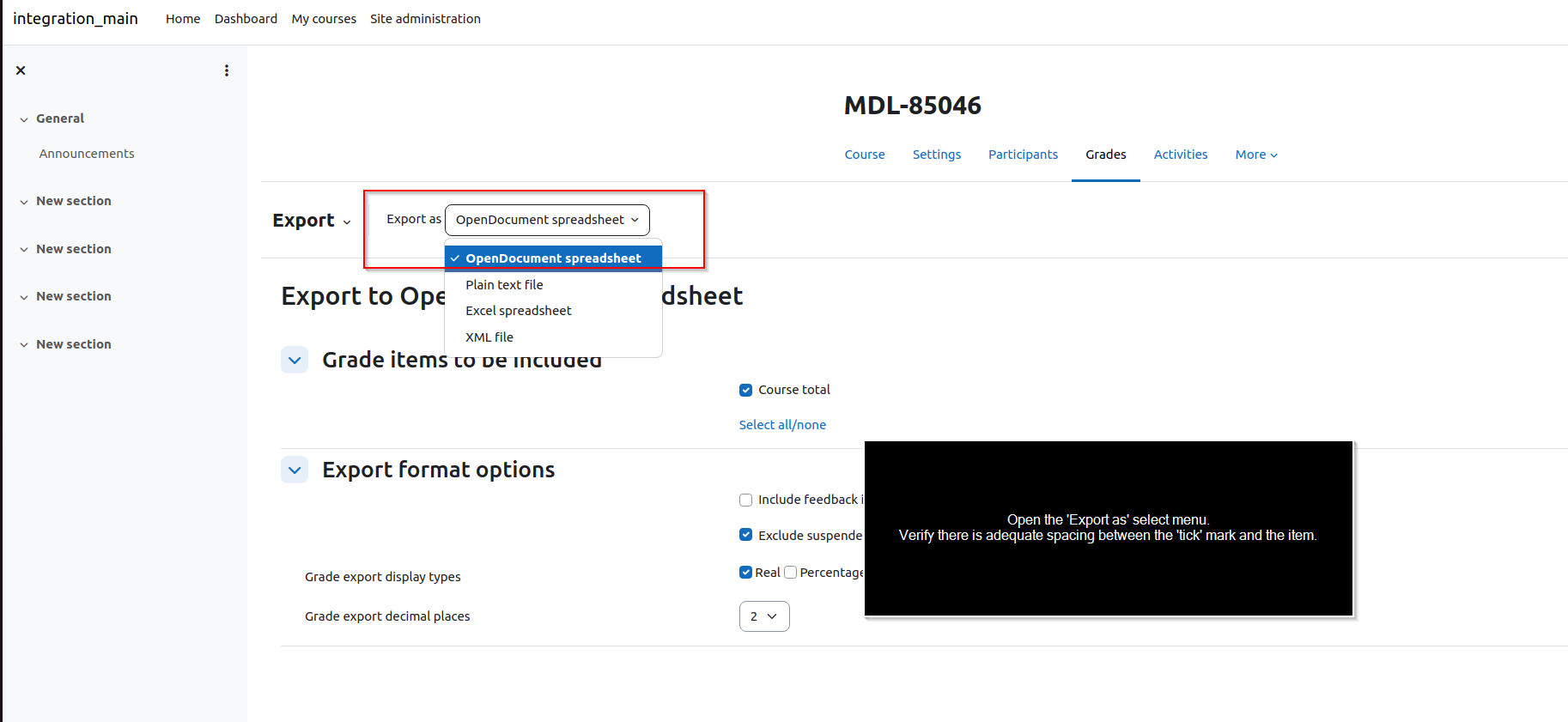This screenshot has width=1568, height=722.
Task: Open the More dropdown menu
Action: point(1256,155)
